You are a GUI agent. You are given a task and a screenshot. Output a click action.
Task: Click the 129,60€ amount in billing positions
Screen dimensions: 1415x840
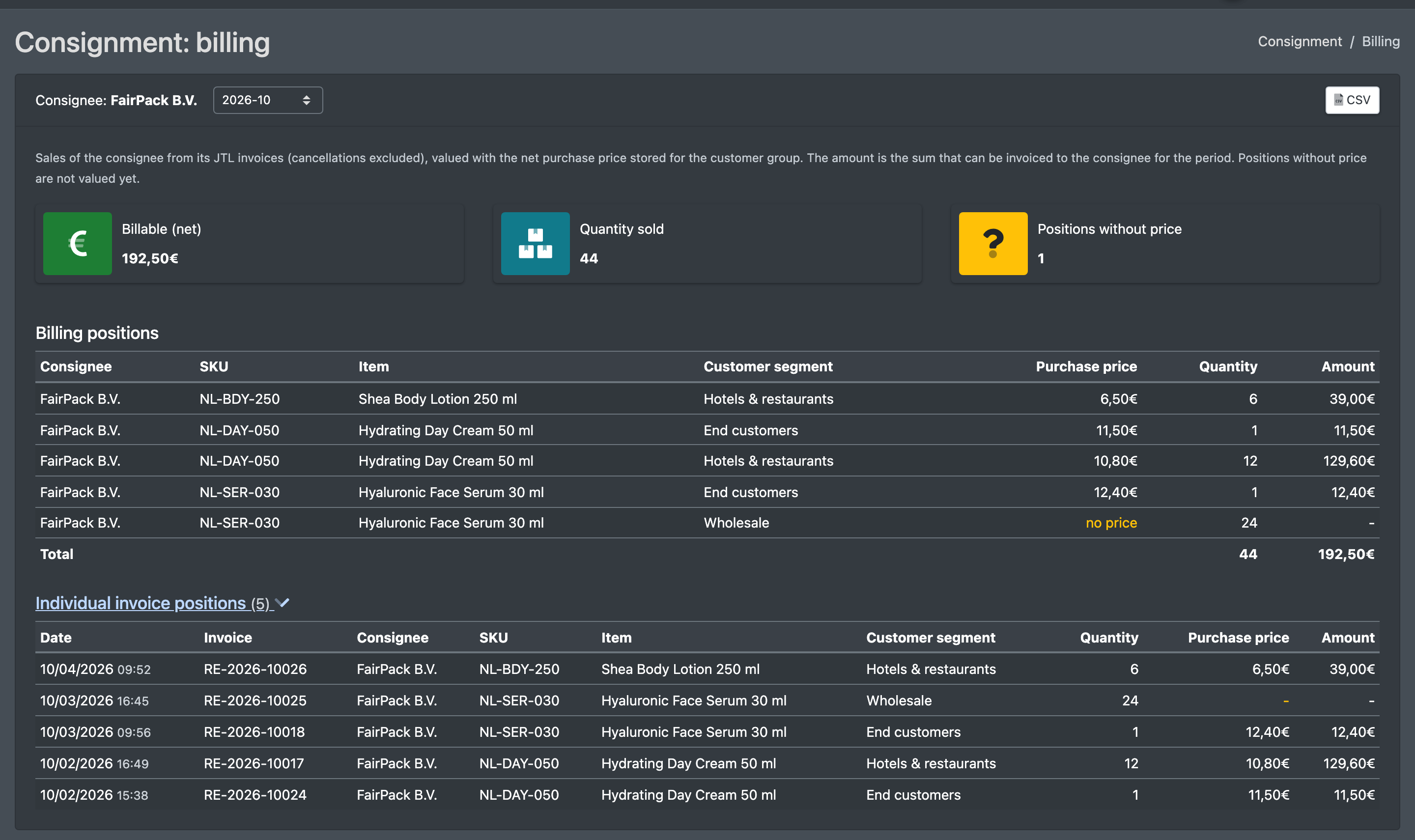1349,461
